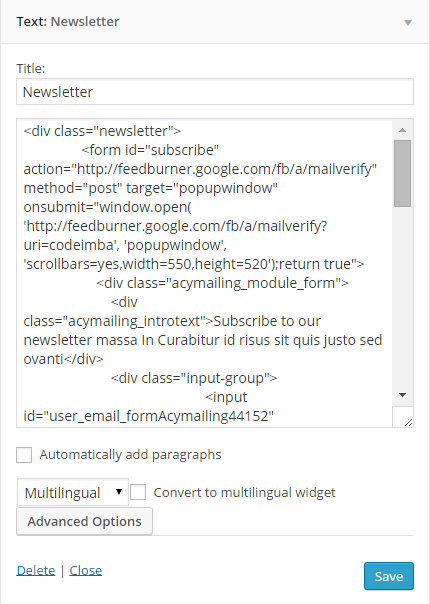
Task: Click the Advanced Options button
Action: click(84, 521)
